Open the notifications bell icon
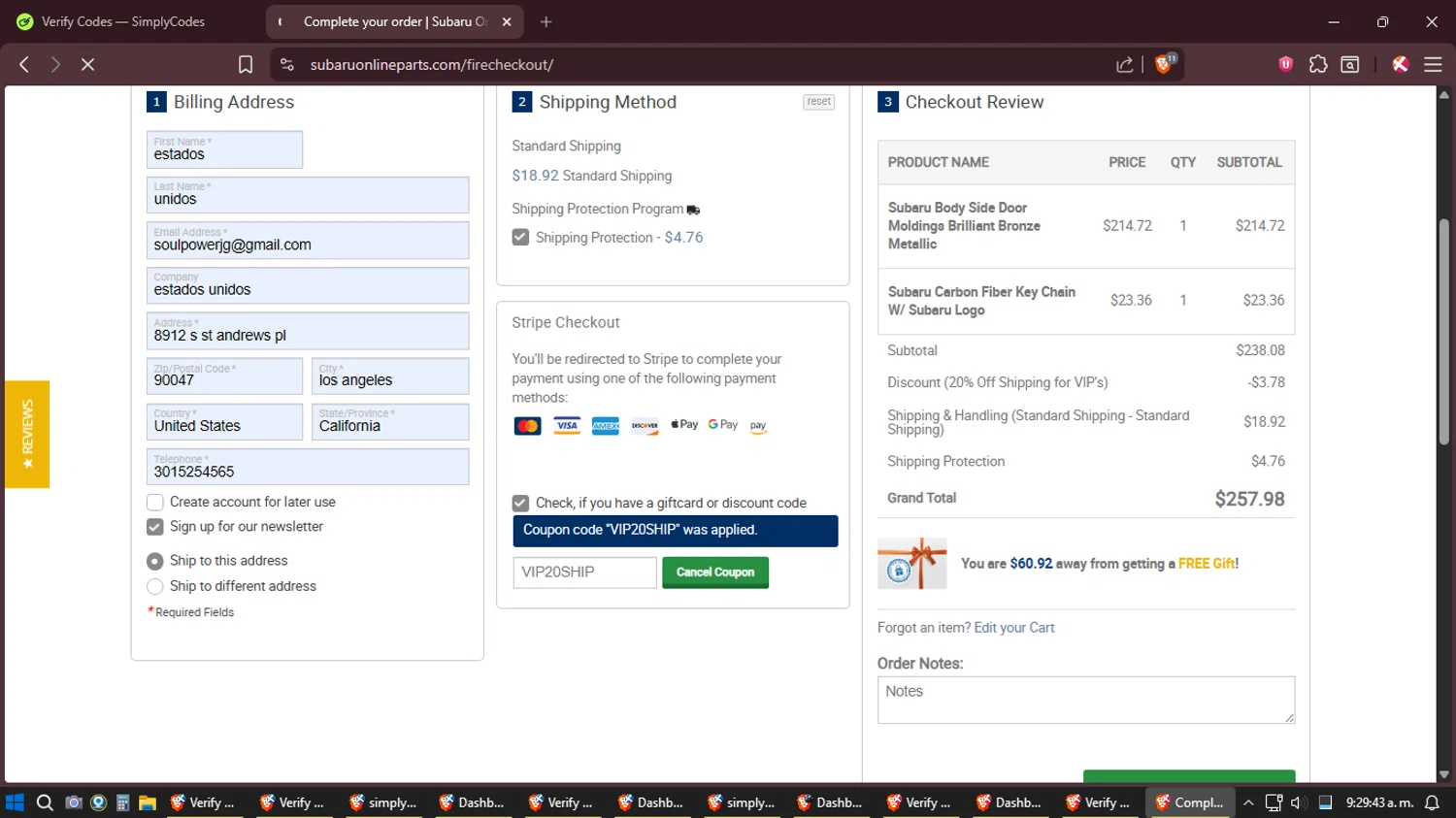The width and height of the screenshot is (1456, 818). 1432,802
